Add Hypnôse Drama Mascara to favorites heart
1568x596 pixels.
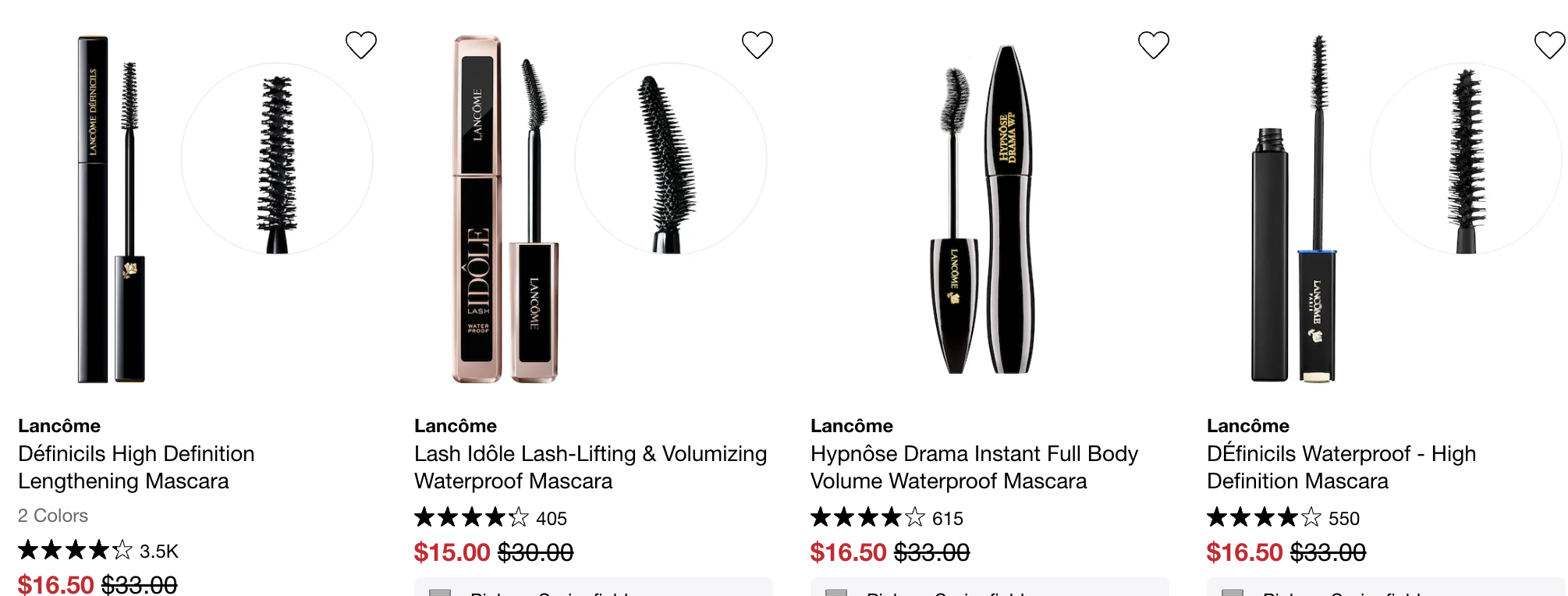pyautogui.click(x=1154, y=44)
